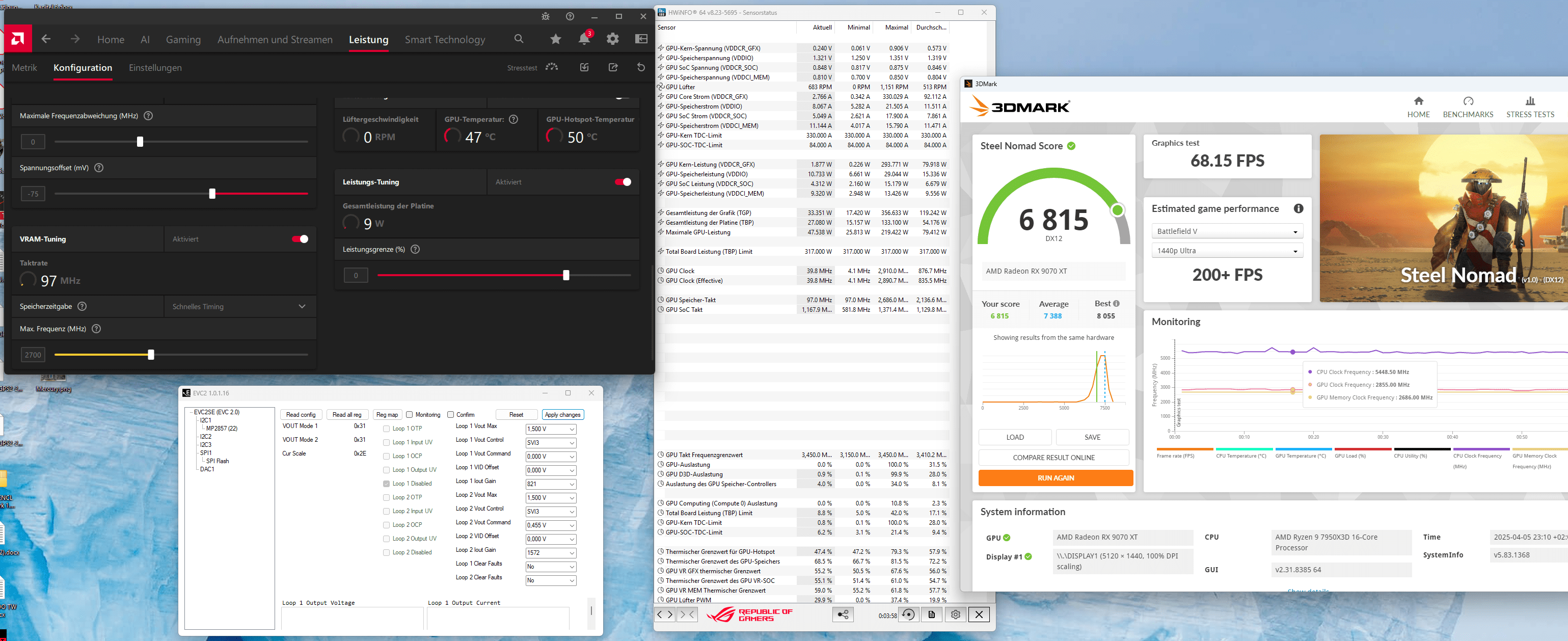Close HWiNFO sensors with X button

click(979, 615)
